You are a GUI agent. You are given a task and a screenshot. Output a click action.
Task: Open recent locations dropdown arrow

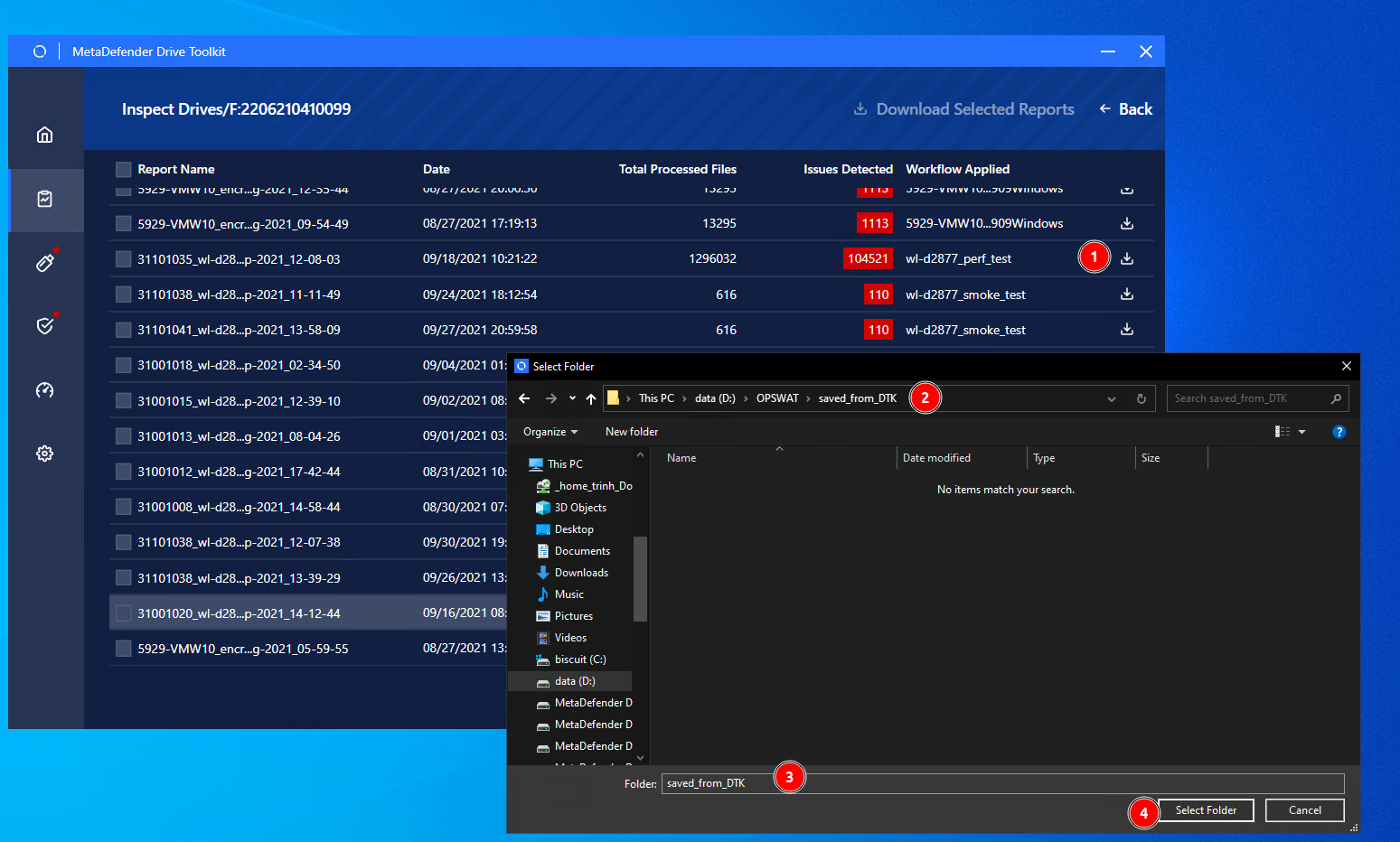click(572, 398)
